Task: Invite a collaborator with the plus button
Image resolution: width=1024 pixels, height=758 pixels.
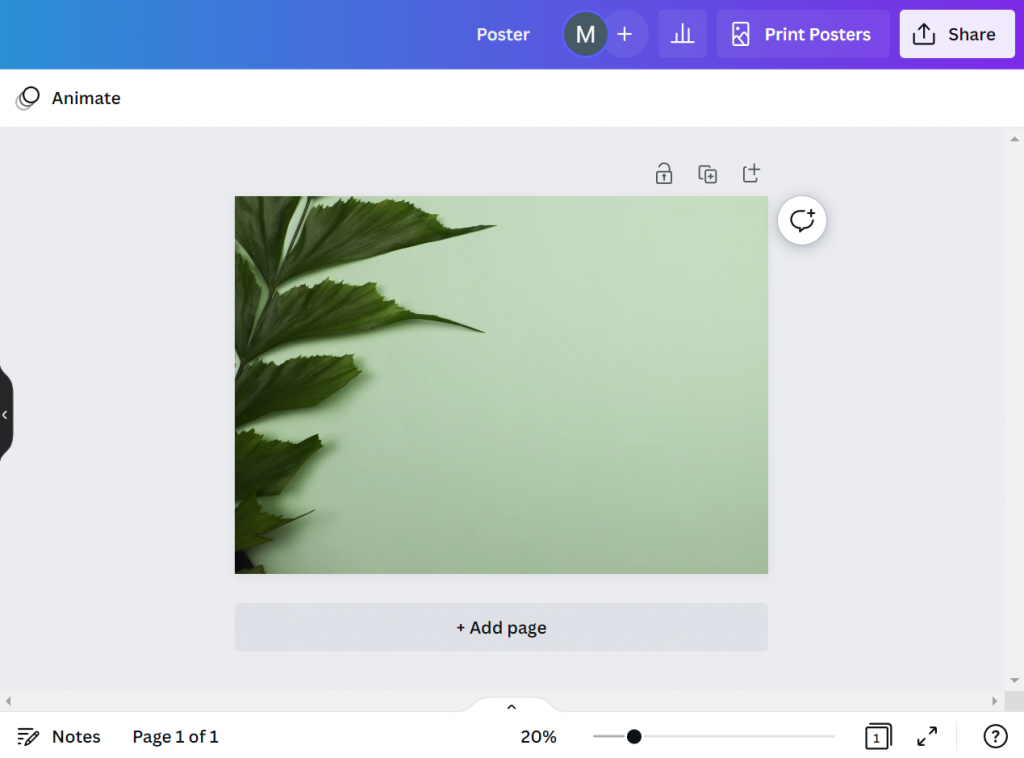Action: pyautogui.click(x=624, y=33)
